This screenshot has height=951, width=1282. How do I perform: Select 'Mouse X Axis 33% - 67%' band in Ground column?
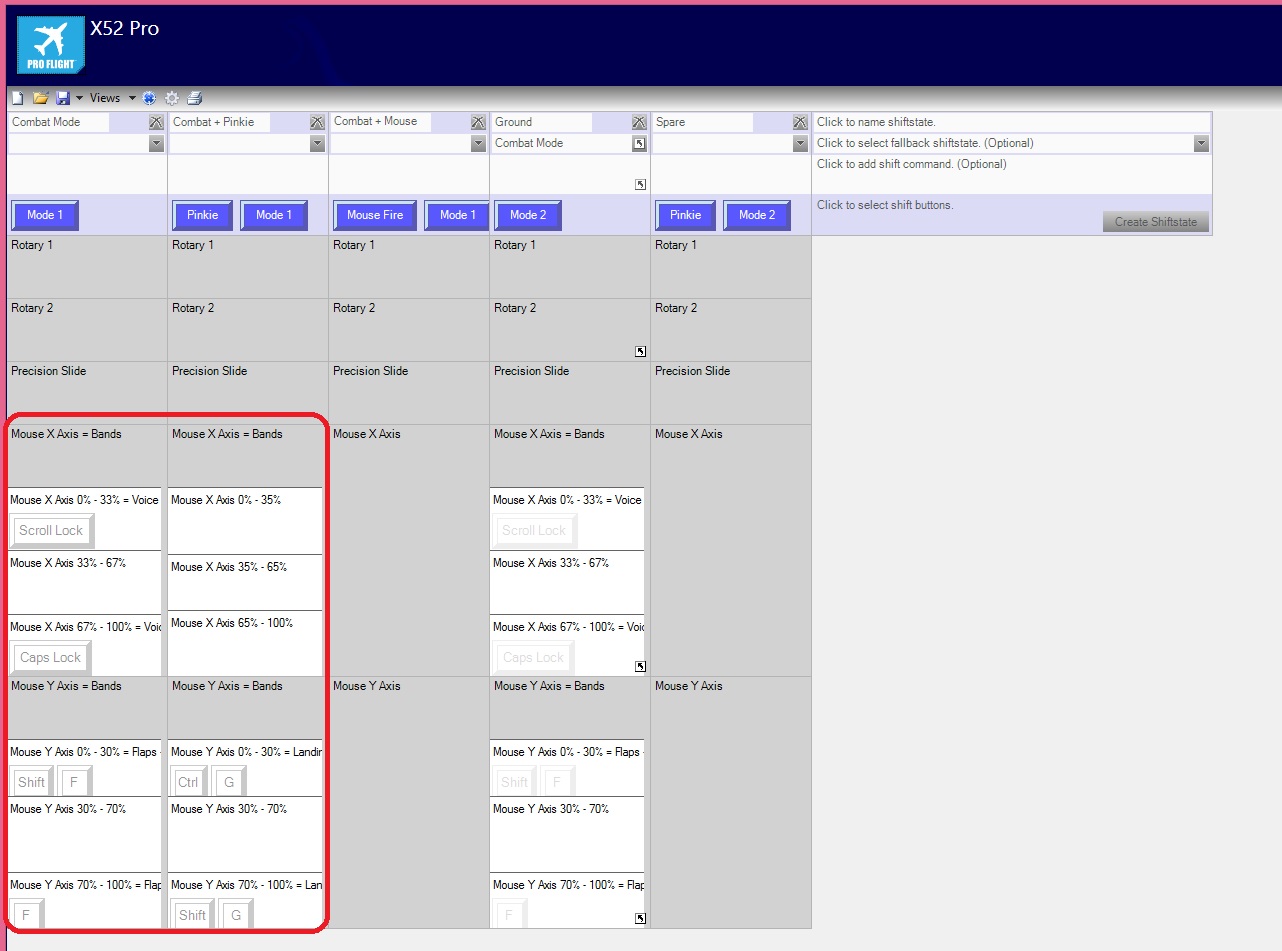click(568, 582)
